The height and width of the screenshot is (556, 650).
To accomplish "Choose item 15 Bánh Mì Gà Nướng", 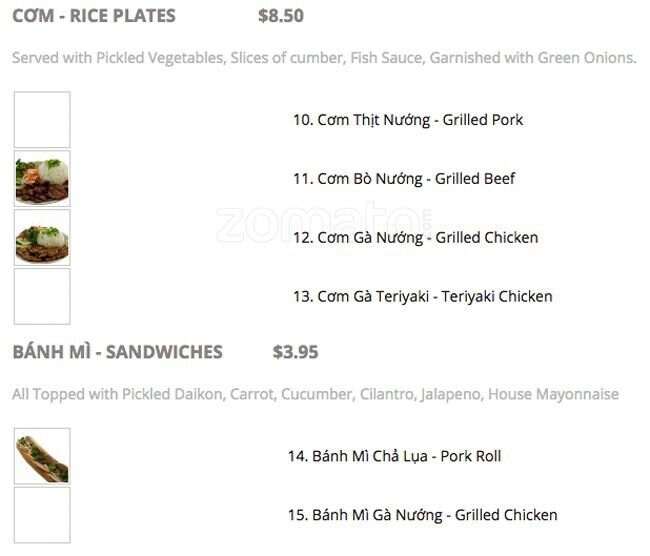I will click(422, 515).
